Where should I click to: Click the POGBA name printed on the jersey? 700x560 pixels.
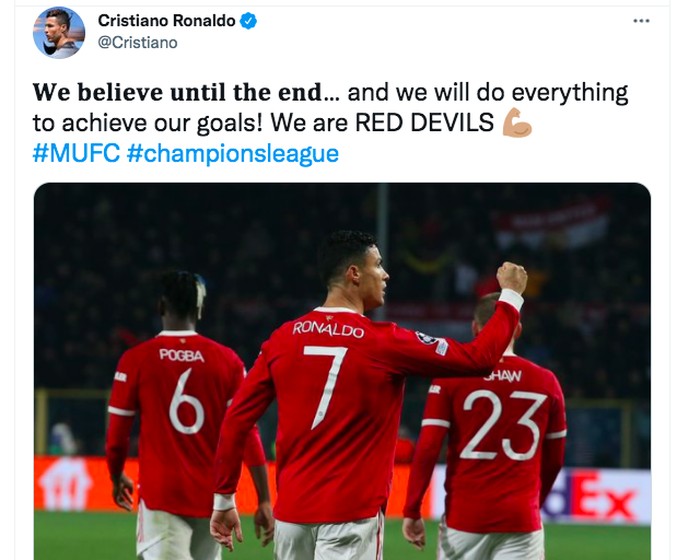click(182, 355)
